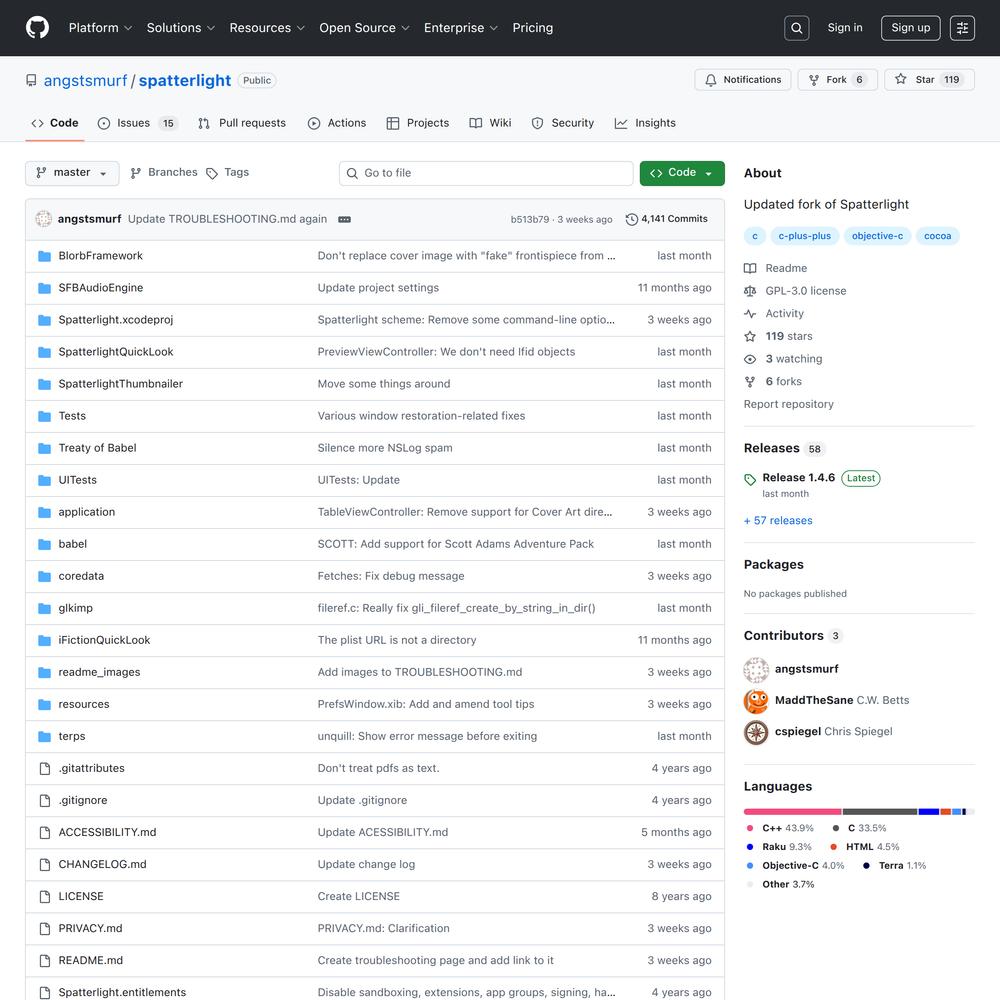Viewport: 1000px width, 1000px height.
Task: Open the master branch dropdown
Action: click(x=72, y=173)
